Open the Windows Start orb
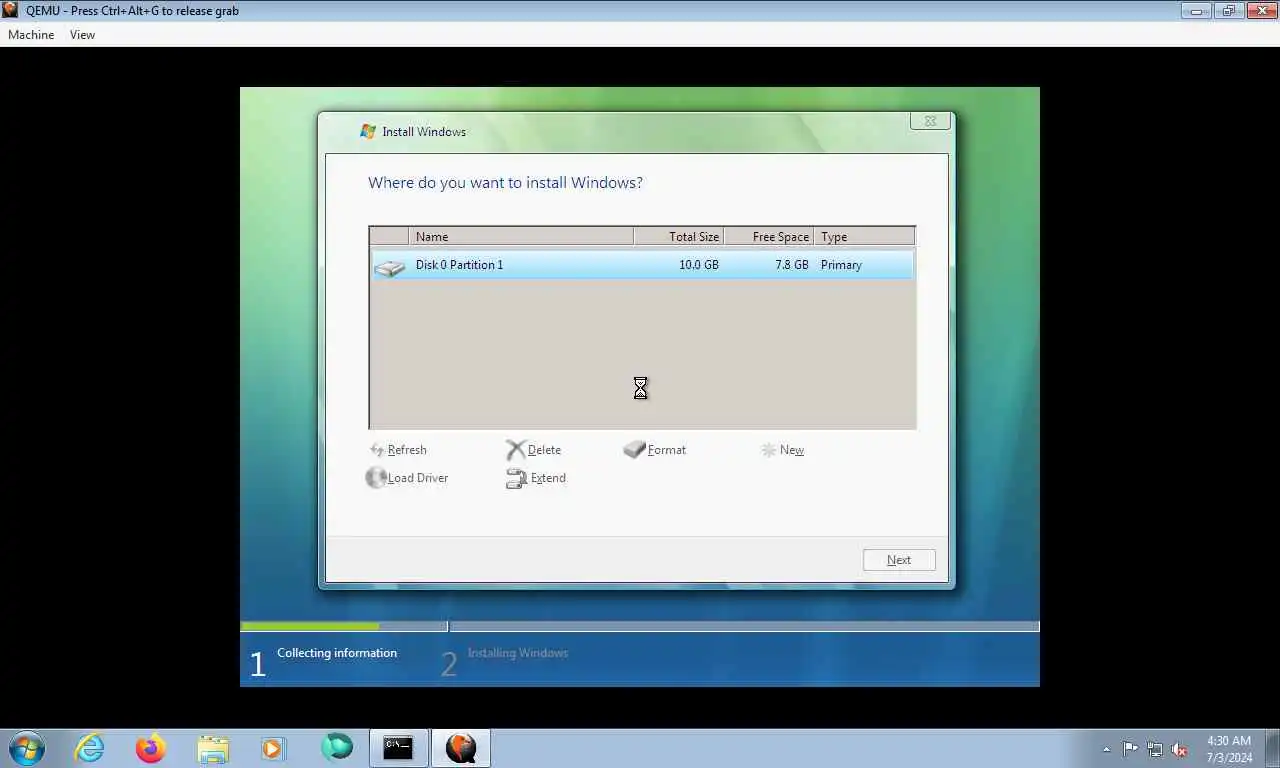The width and height of the screenshot is (1280, 768). [27, 748]
